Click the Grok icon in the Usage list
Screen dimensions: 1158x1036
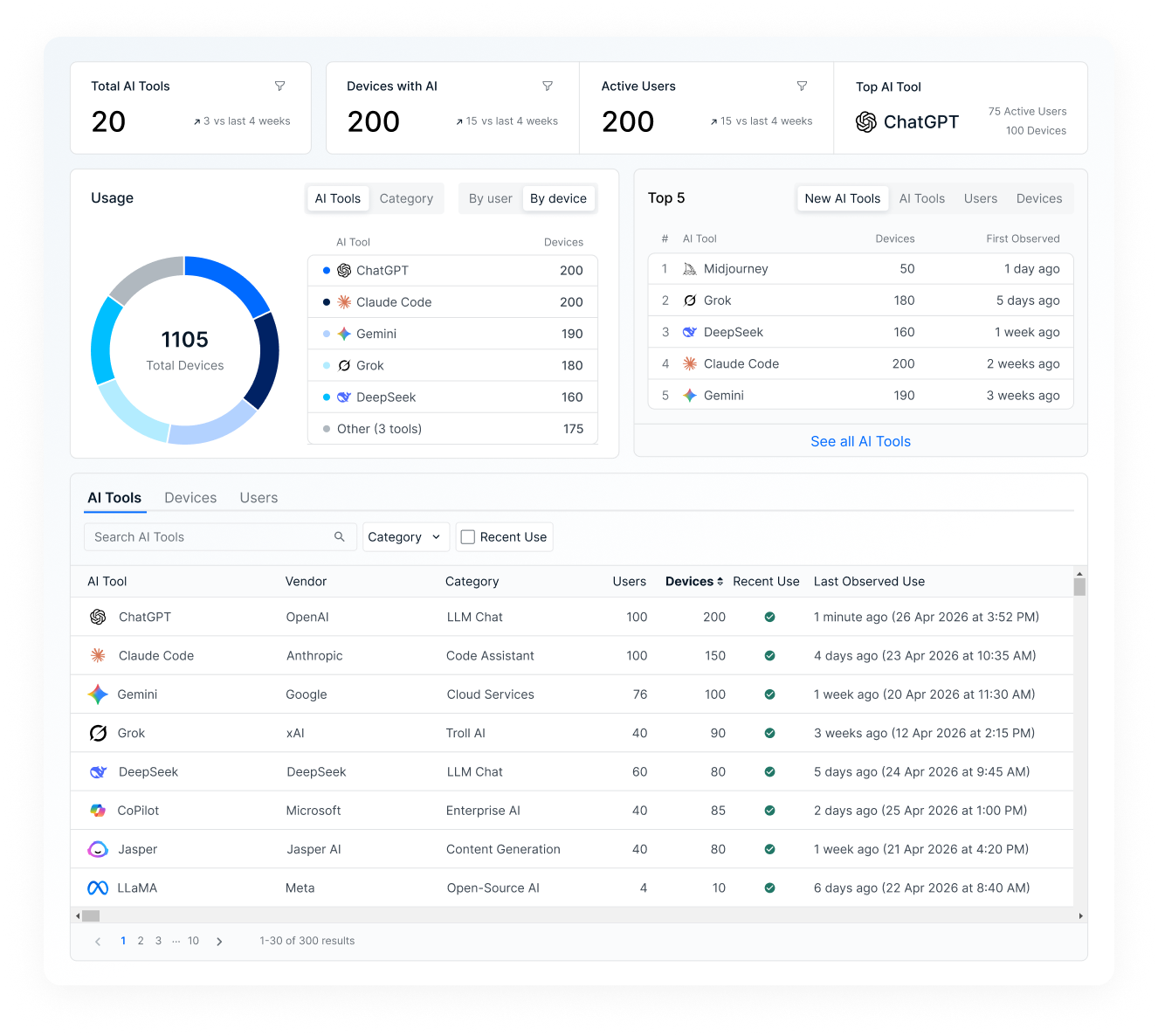coord(344,365)
